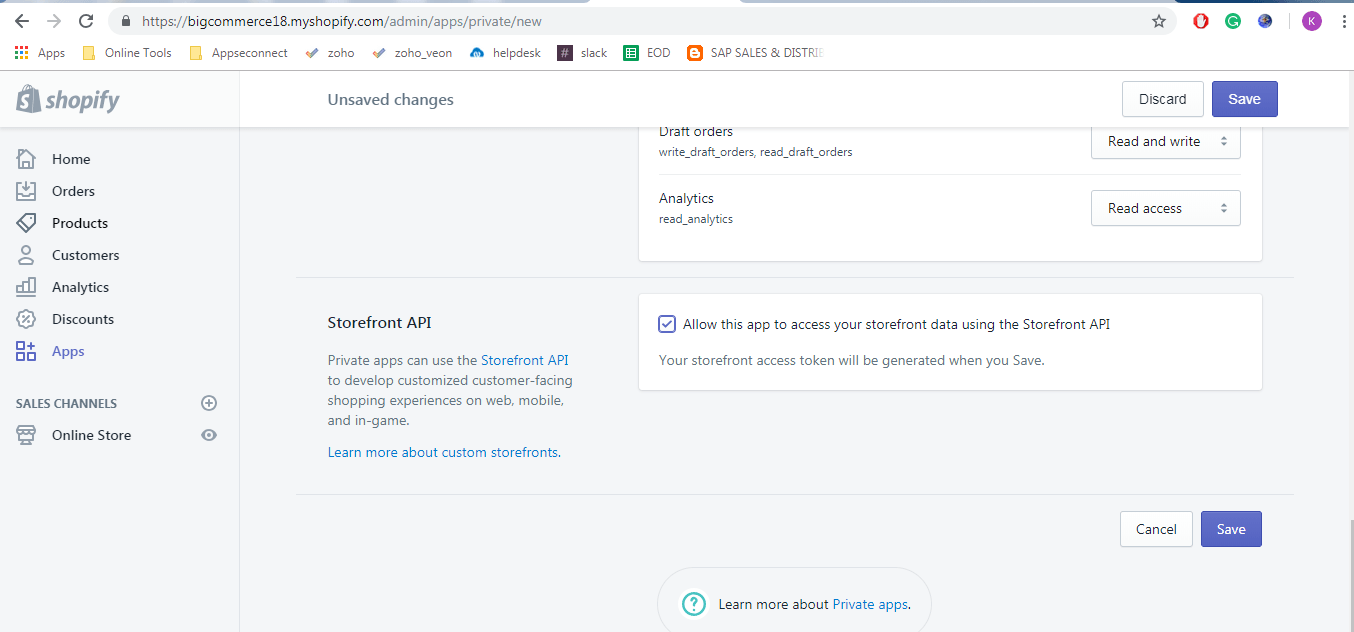Click the Customers person icon
The width and height of the screenshot is (1354, 632).
[x=26, y=255]
